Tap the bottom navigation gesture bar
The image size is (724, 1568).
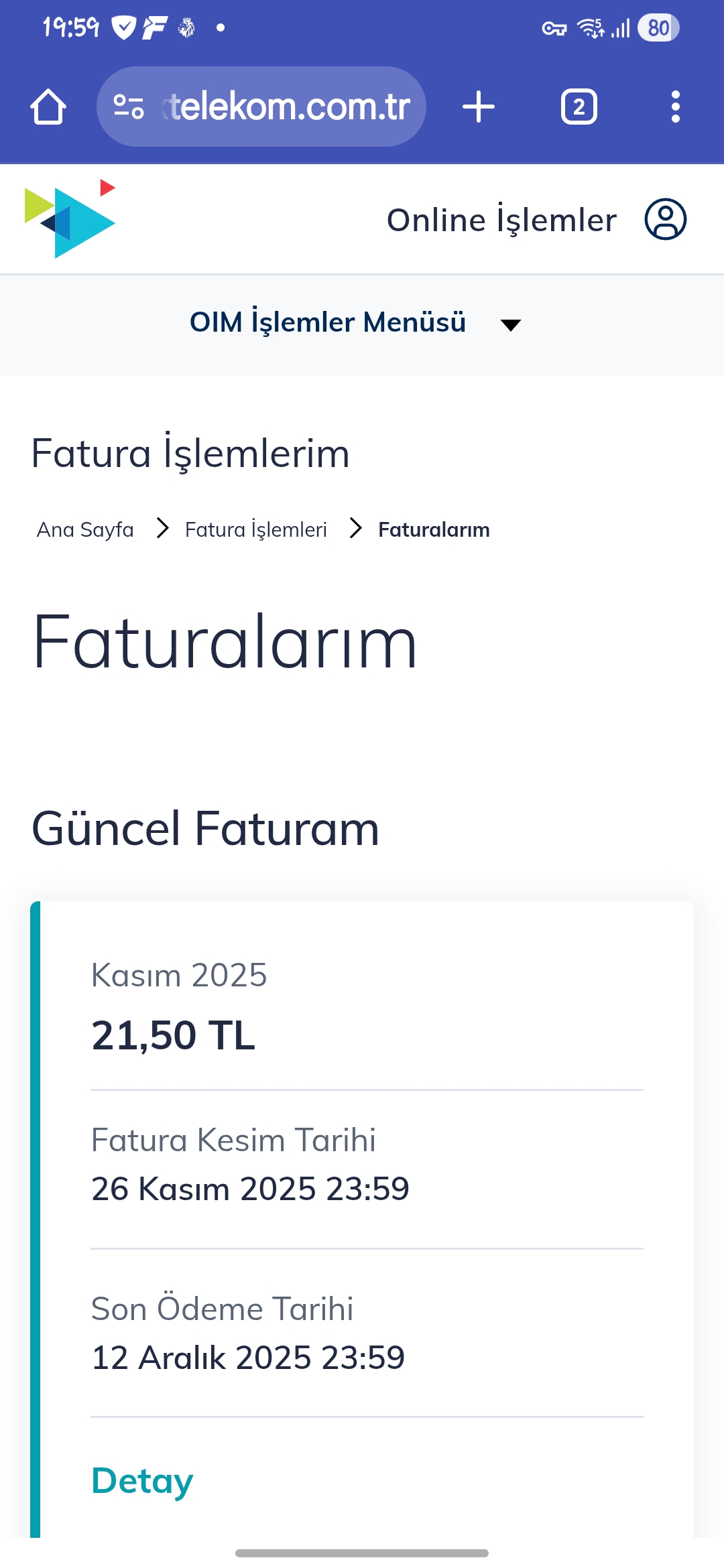coord(362,1553)
